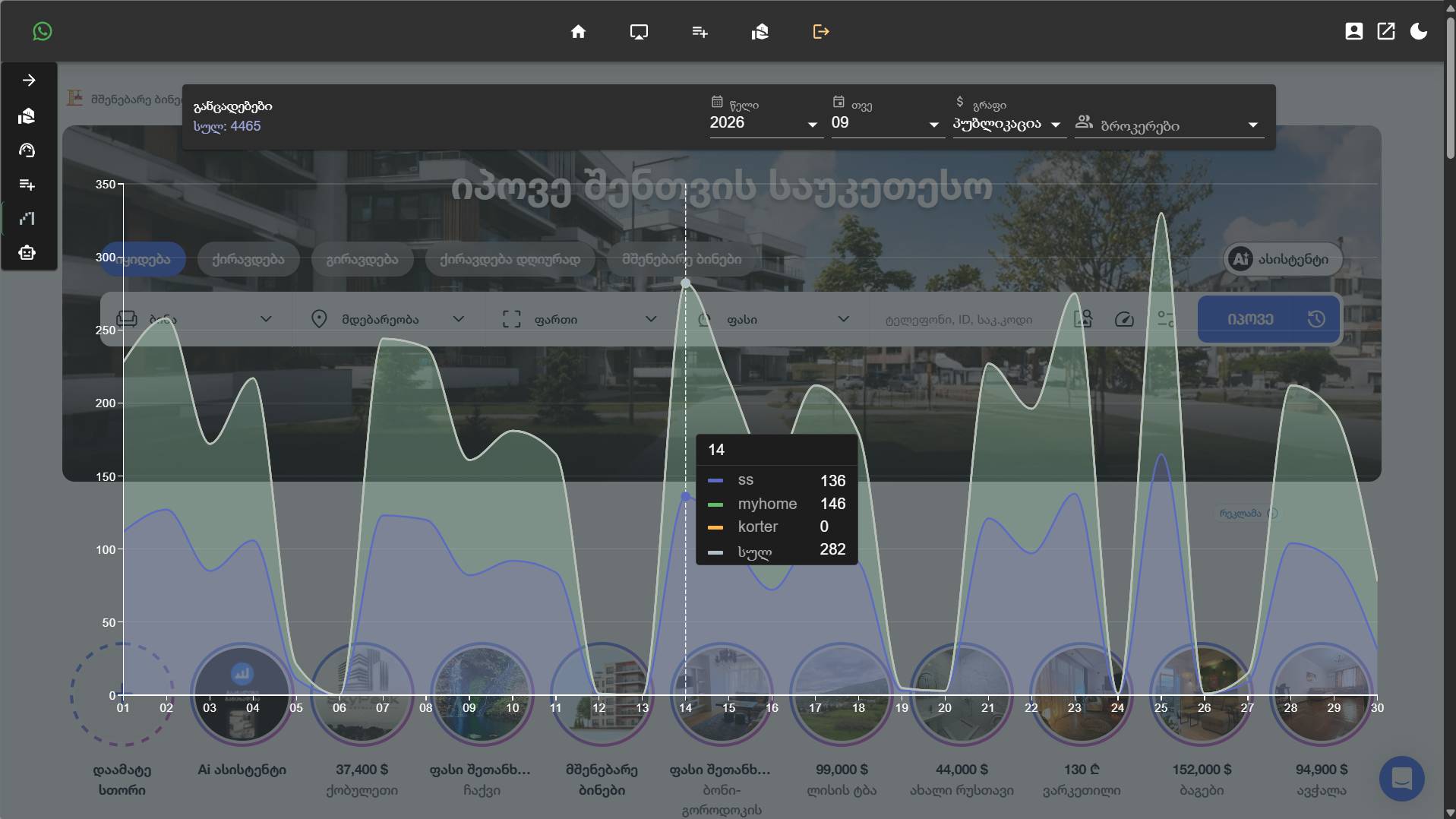Select the ქირავდება დღიურად tab
The image size is (1456, 819).
click(510, 259)
